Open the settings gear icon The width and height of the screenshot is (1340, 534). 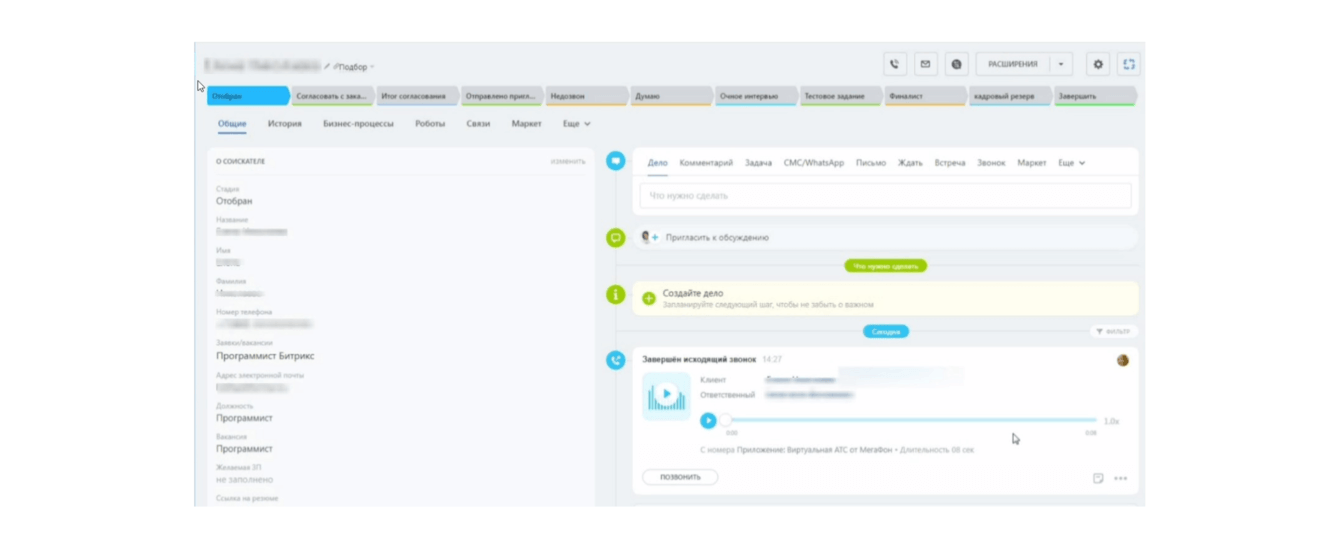1098,64
